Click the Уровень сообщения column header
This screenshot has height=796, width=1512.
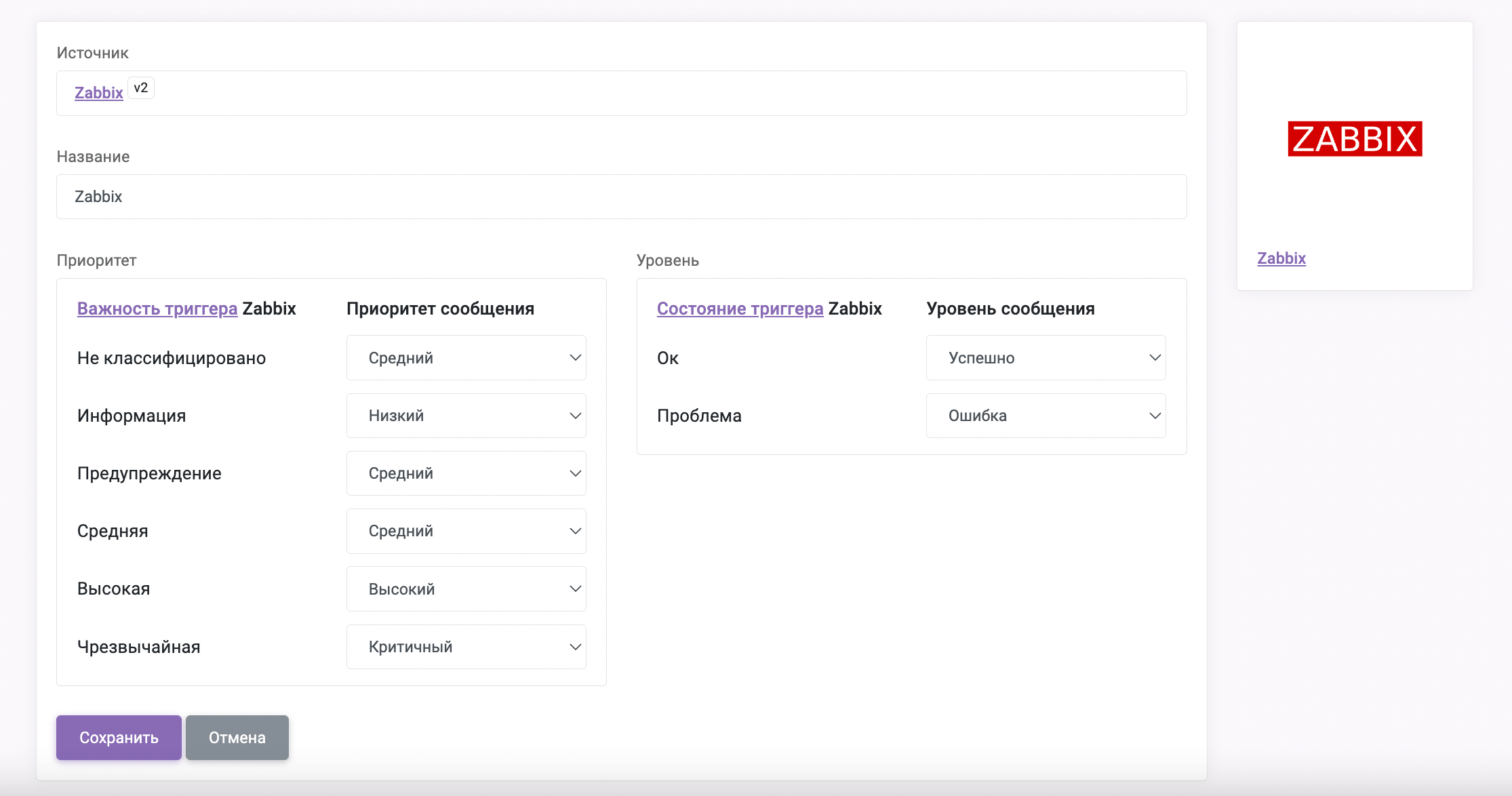tap(1011, 309)
